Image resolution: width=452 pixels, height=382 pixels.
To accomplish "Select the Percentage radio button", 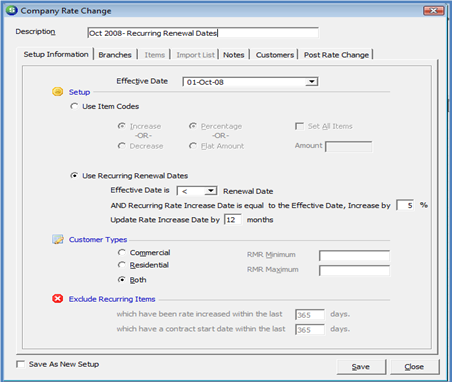I will pyautogui.click(x=193, y=126).
